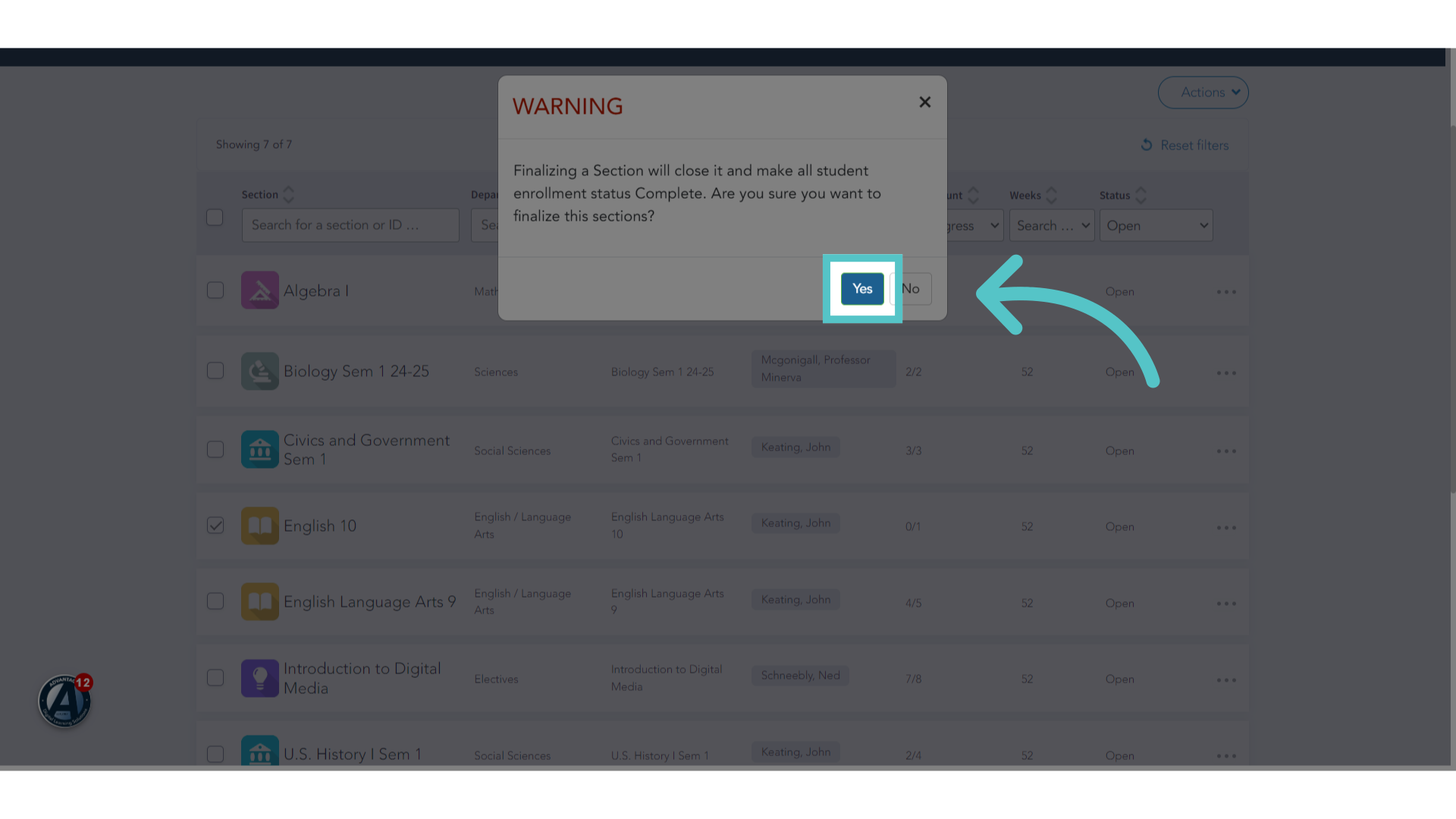Image resolution: width=1456 pixels, height=819 pixels.
Task: Click the Civics and Government building icon
Action: pos(260,450)
